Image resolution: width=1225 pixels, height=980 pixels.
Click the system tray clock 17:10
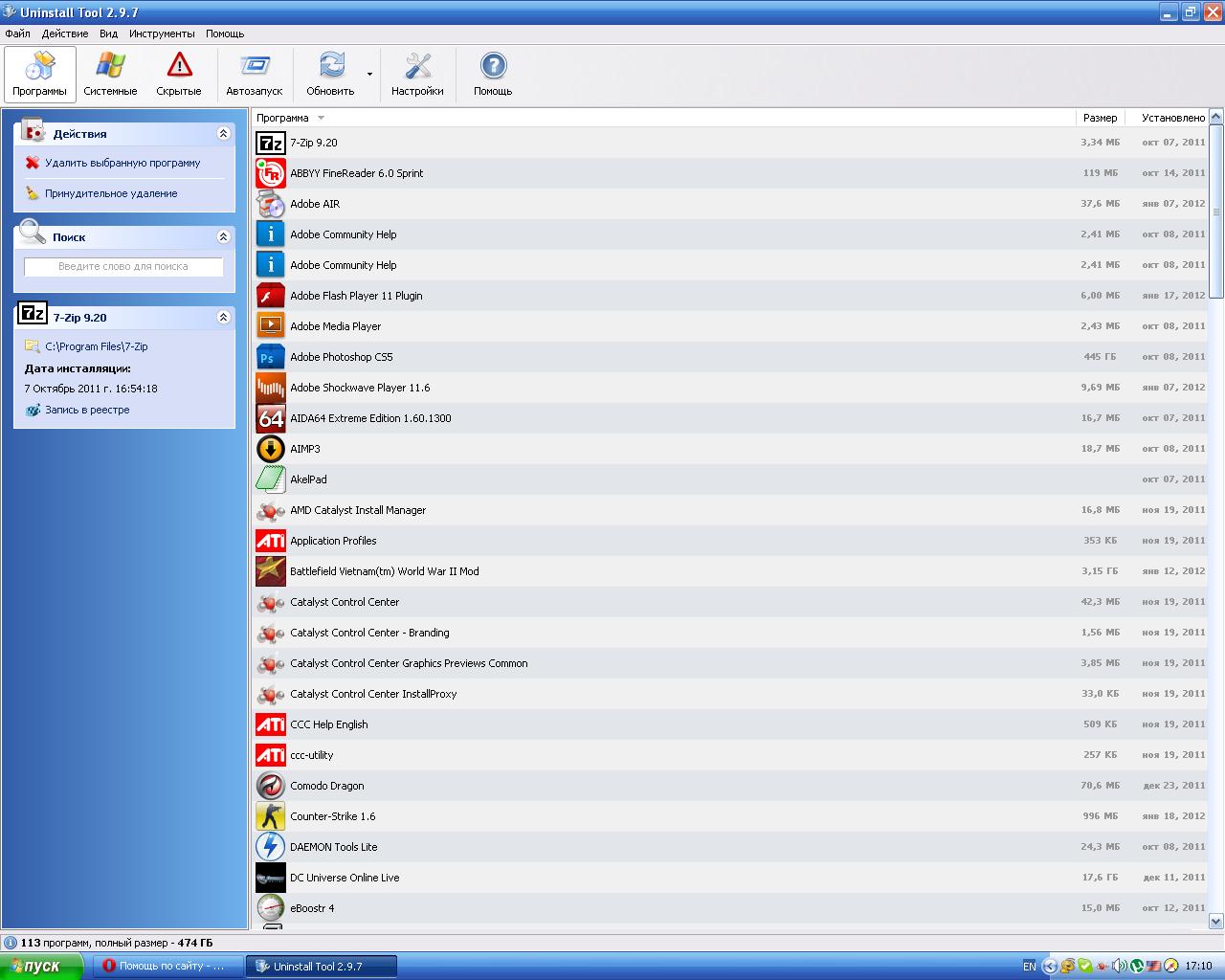point(1198,967)
